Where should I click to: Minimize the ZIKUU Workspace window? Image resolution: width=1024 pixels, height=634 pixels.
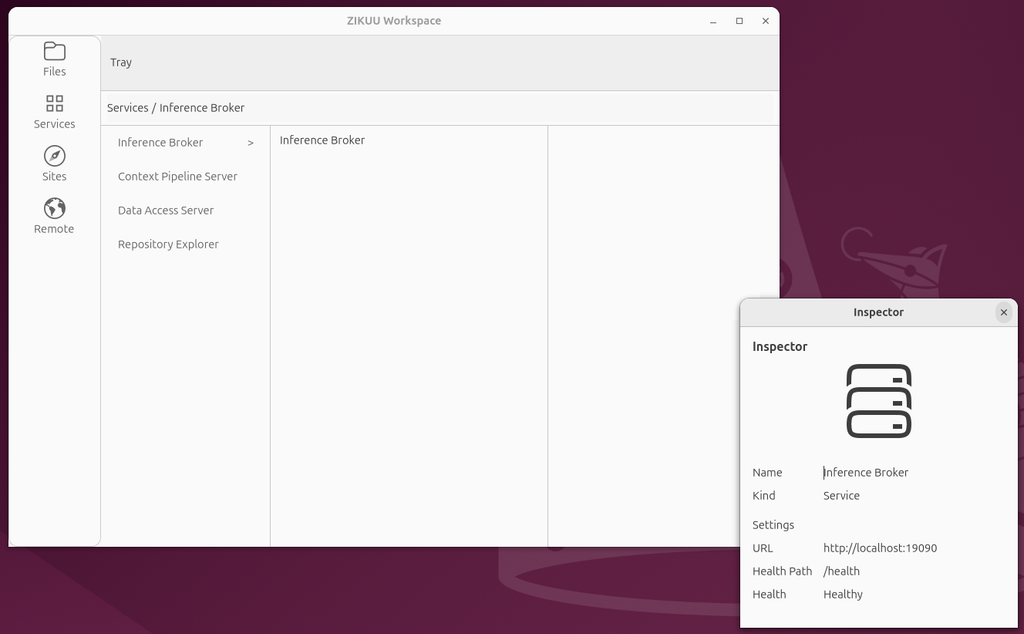tap(713, 21)
